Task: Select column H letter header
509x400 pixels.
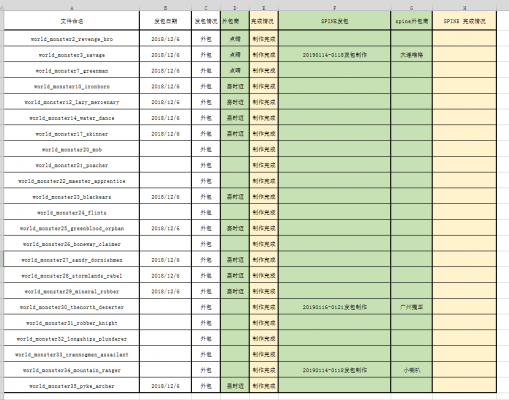Action: (465, 8)
